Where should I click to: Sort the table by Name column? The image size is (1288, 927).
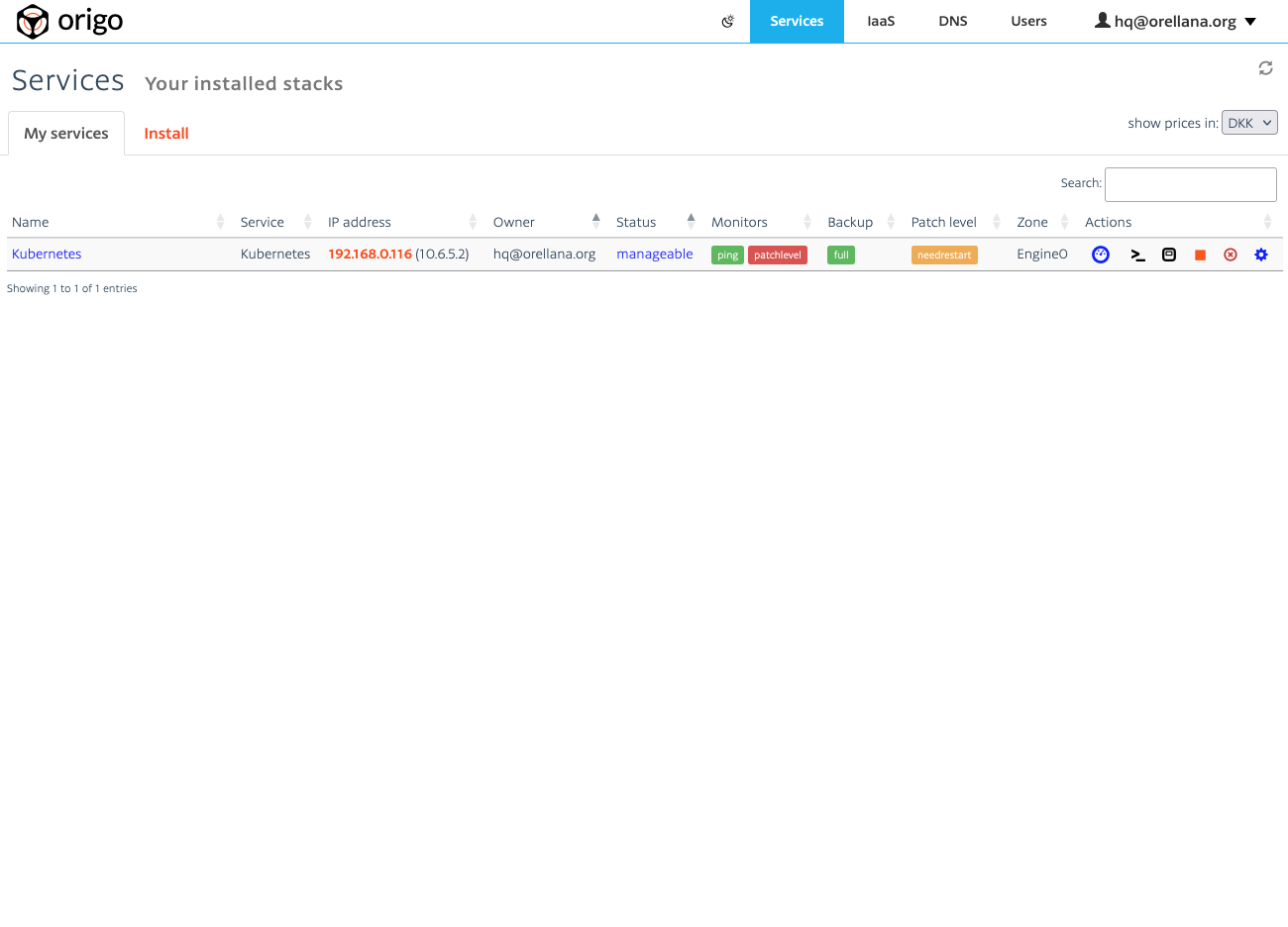click(31, 222)
